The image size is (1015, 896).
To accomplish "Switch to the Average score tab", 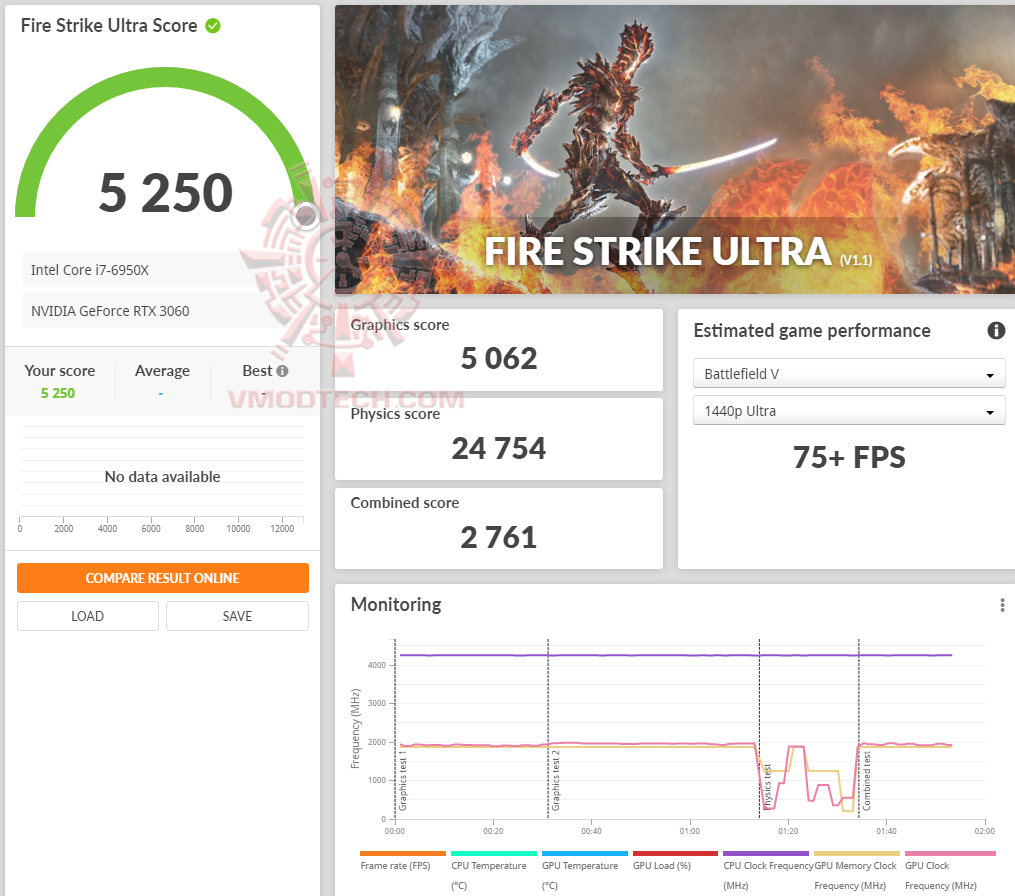I will click(162, 370).
